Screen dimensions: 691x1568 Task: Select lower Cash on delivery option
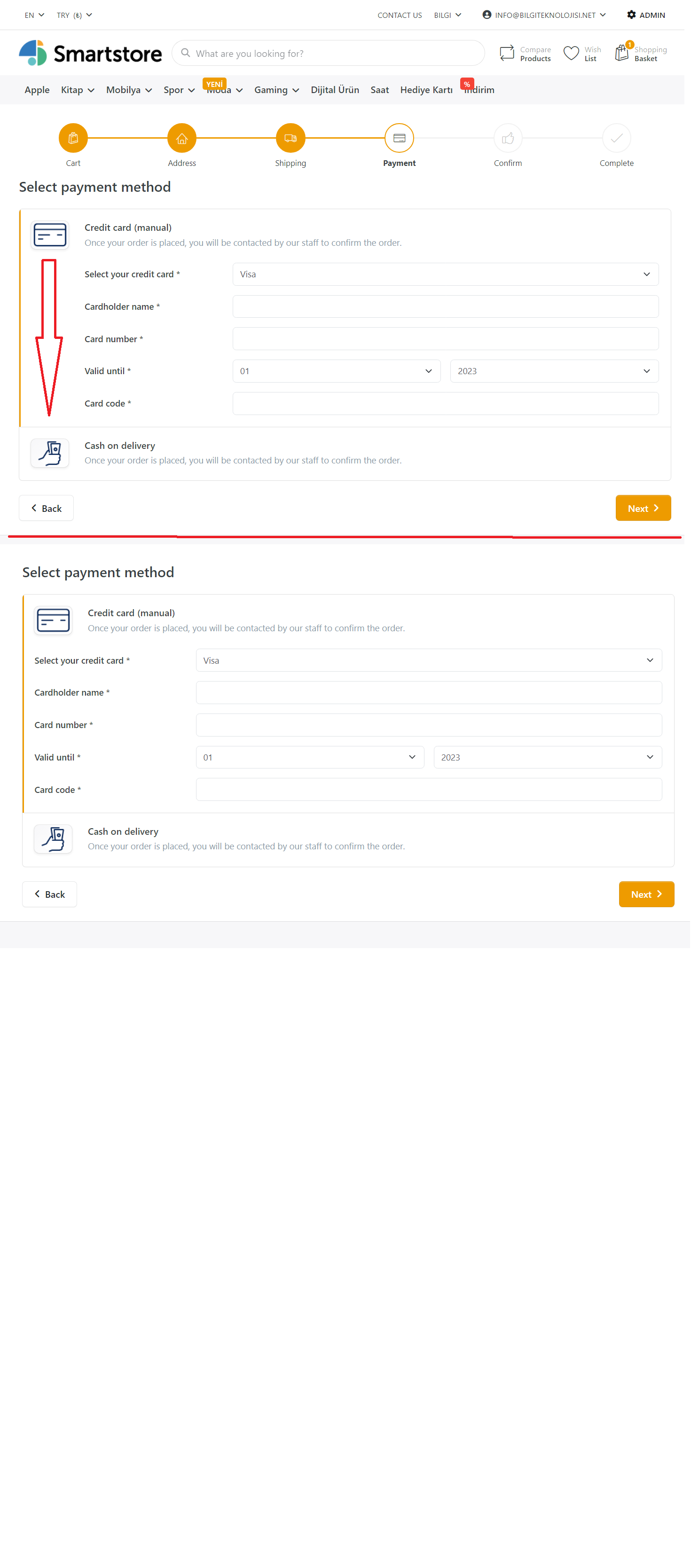(x=348, y=839)
